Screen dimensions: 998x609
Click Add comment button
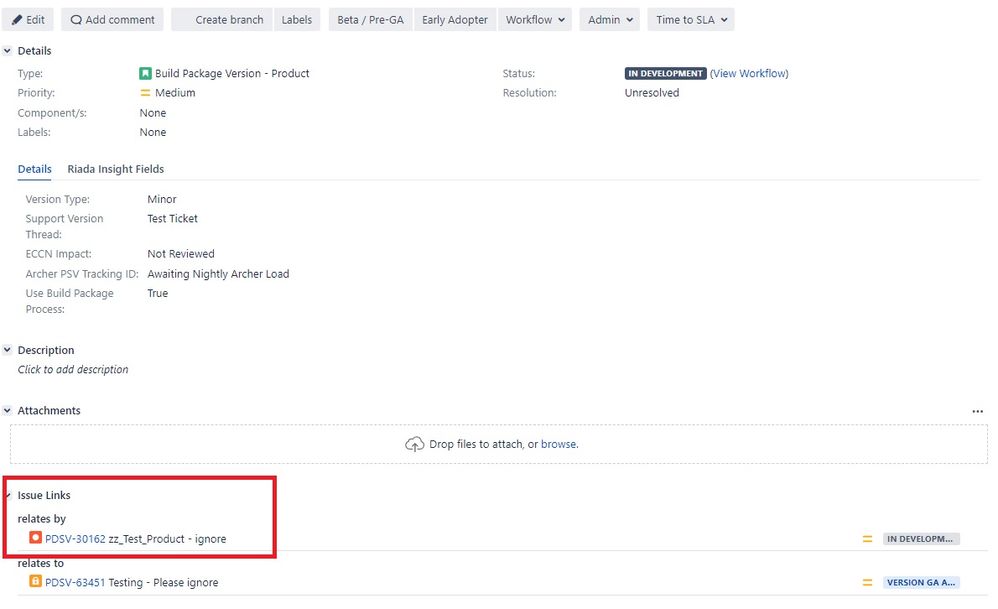112,20
